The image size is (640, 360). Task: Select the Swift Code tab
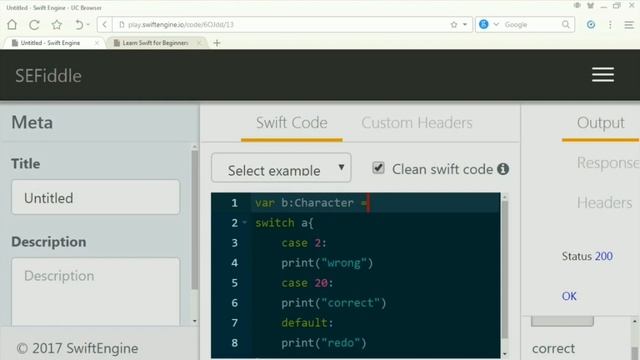coord(291,123)
